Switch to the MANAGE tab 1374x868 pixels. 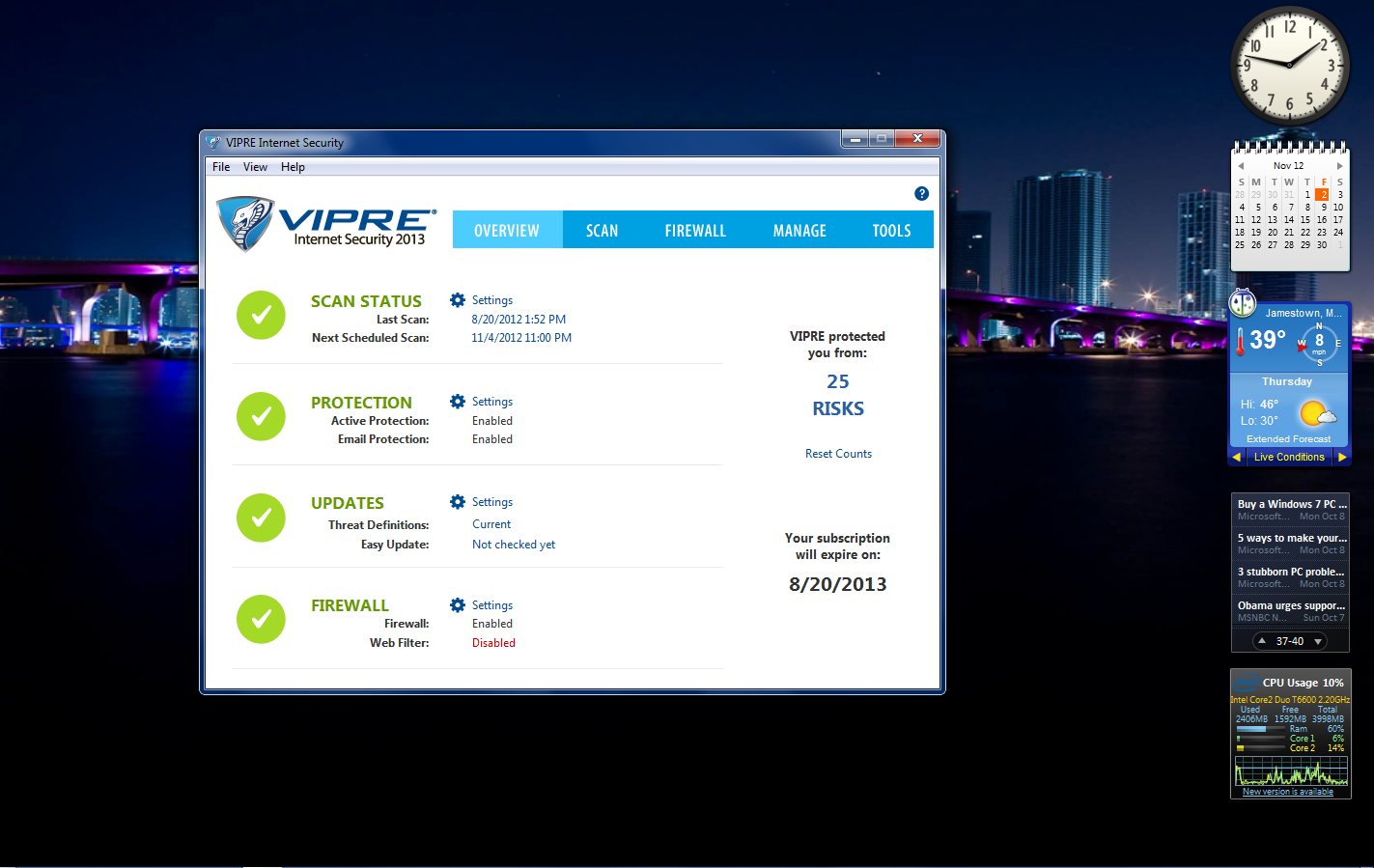799,230
